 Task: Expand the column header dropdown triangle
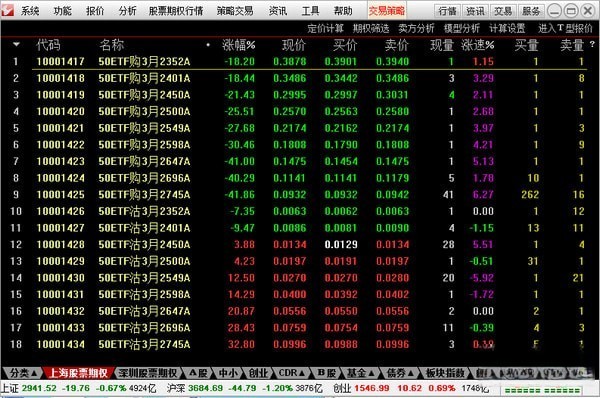point(16,44)
